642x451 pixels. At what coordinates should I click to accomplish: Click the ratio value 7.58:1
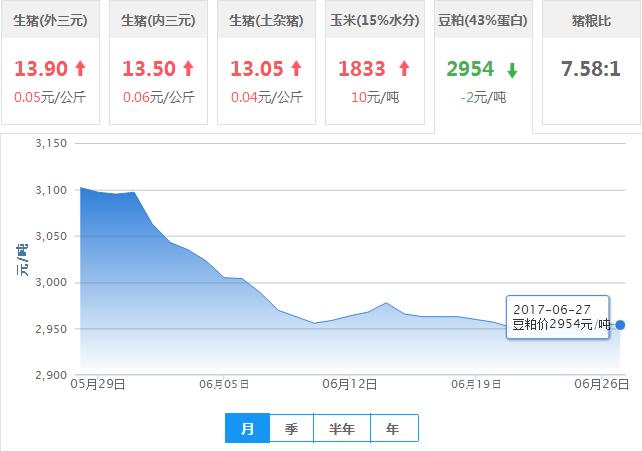pyautogui.click(x=591, y=68)
